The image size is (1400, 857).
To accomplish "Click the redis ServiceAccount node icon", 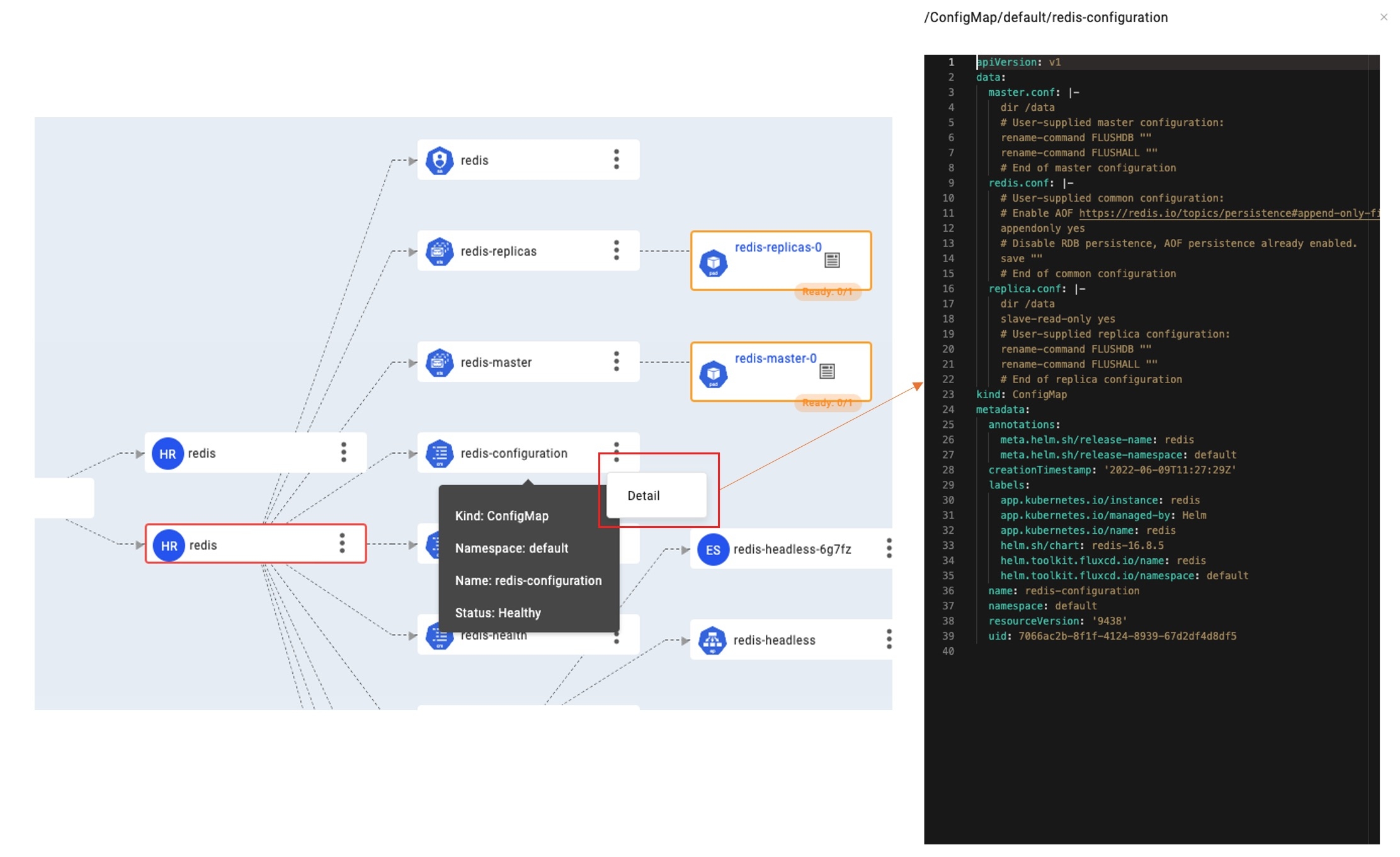I will [x=439, y=161].
